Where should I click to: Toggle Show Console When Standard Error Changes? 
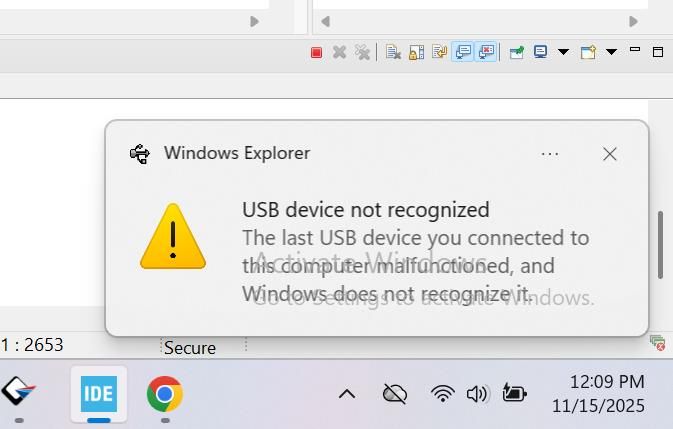486,52
